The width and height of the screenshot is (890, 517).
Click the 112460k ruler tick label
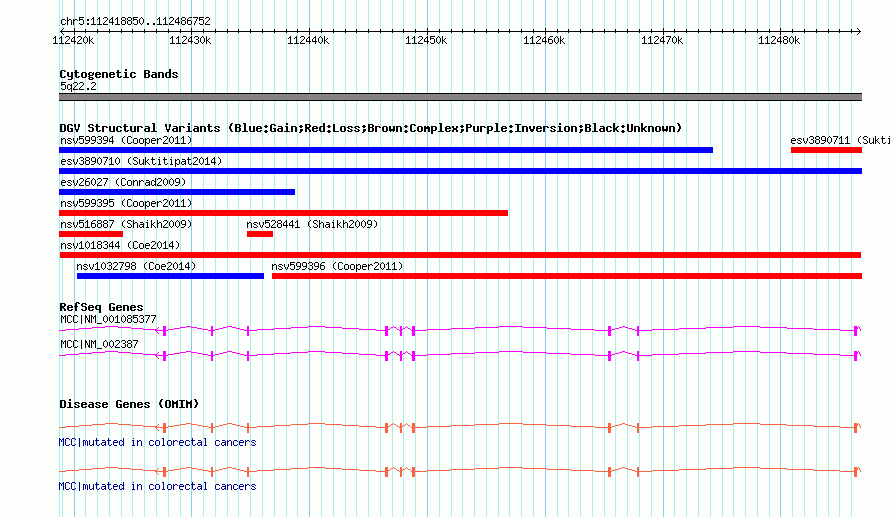[x=544, y=40]
